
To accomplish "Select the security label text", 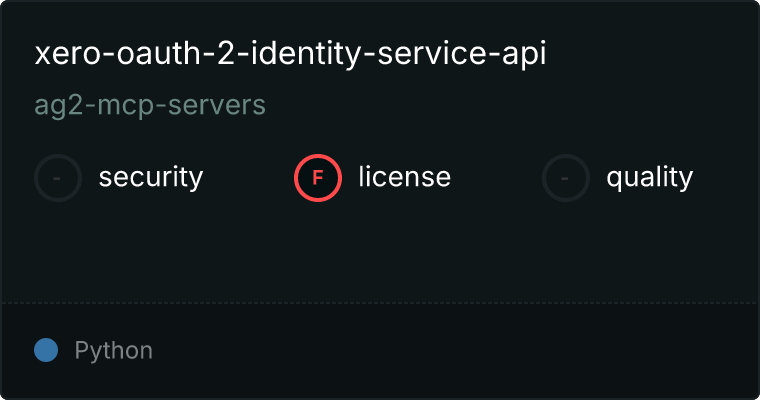I will click(x=150, y=178).
